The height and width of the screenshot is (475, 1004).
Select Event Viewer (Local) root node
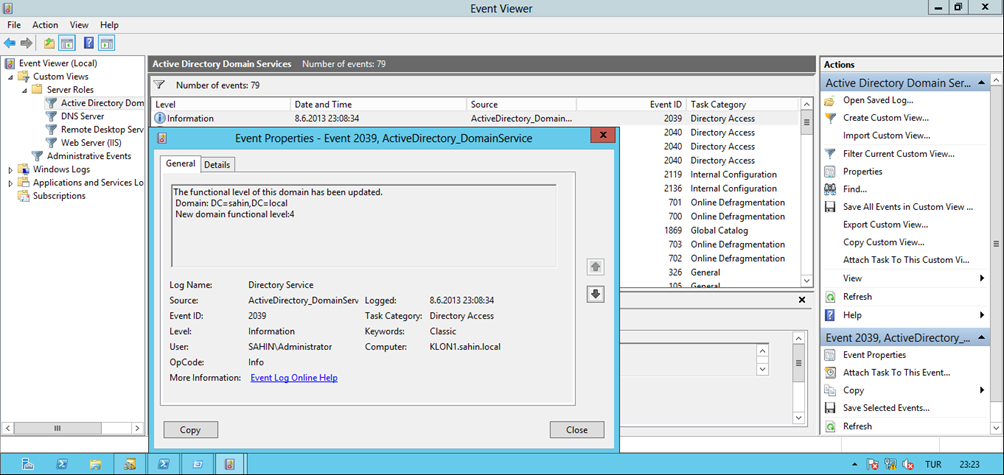tap(58, 63)
